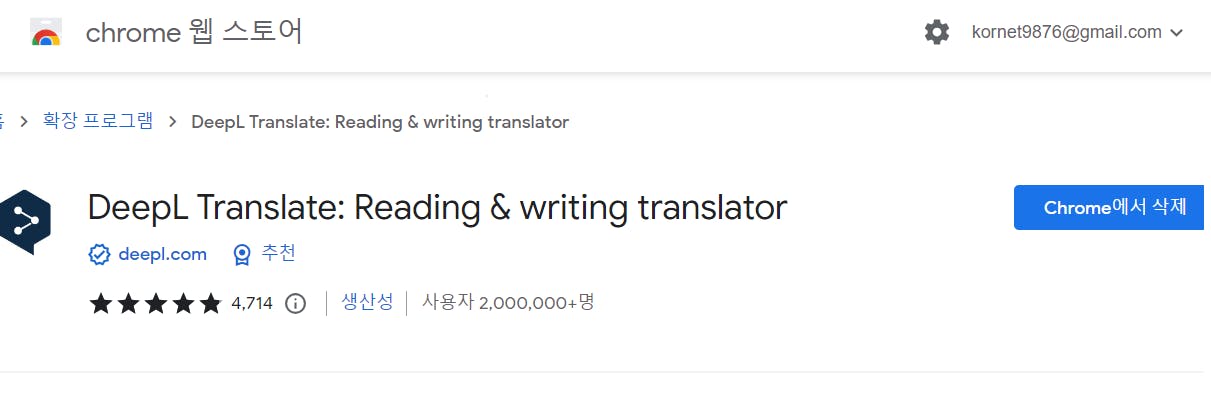Screen dimensions: 1211x403
Task: Expand the account dropdown arrow
Action: [1176, 33]
